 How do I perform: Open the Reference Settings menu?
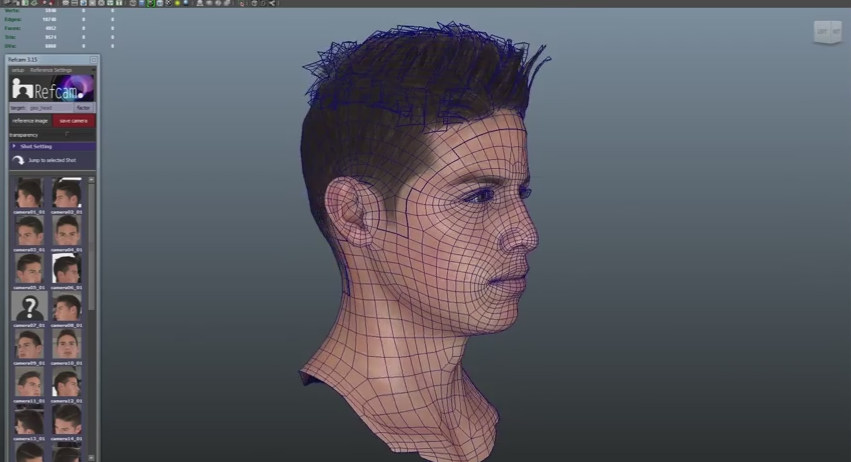tap(50, 70)
